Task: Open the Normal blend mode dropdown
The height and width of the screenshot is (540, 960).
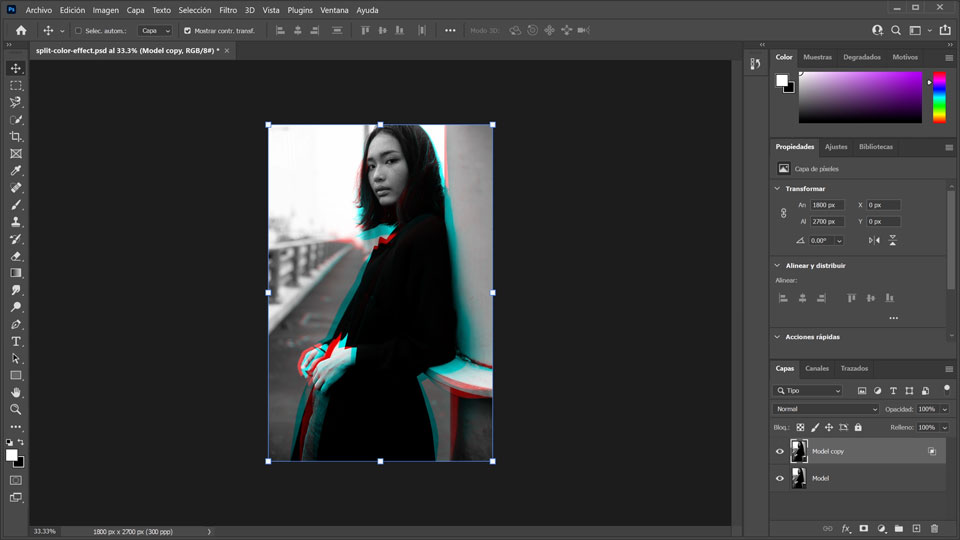Action: tap(826, 409)
